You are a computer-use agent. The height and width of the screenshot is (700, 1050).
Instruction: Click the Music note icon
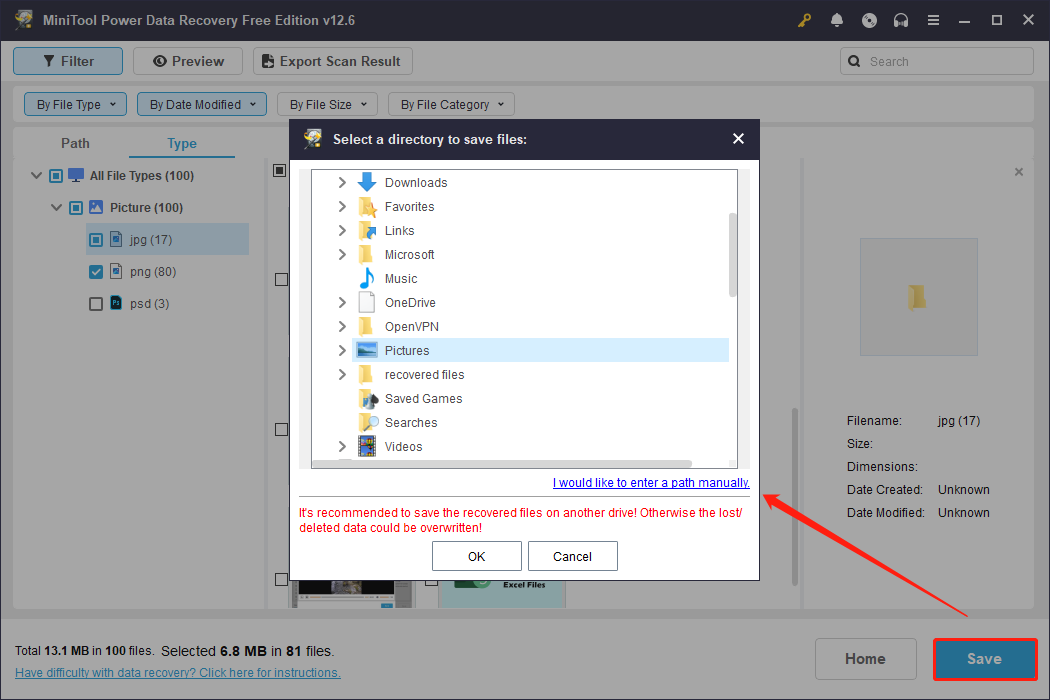(366, 278)
